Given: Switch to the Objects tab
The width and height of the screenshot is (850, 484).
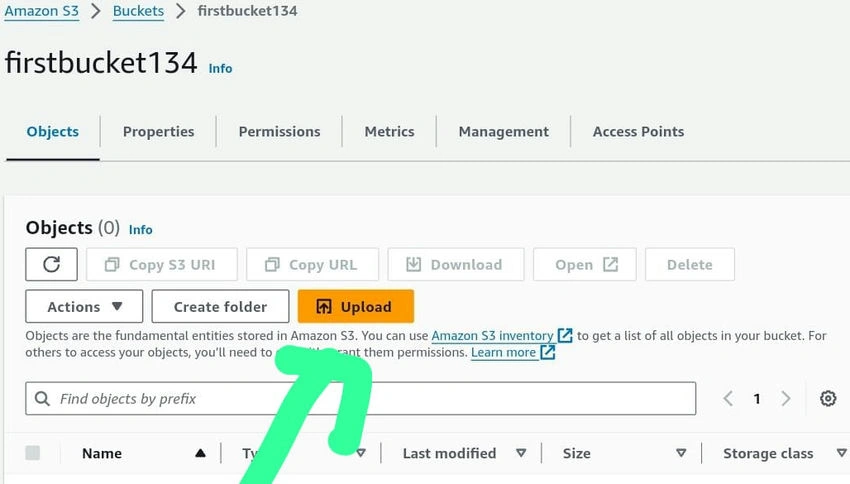Looking at the screenshot, I should point(53,132).
